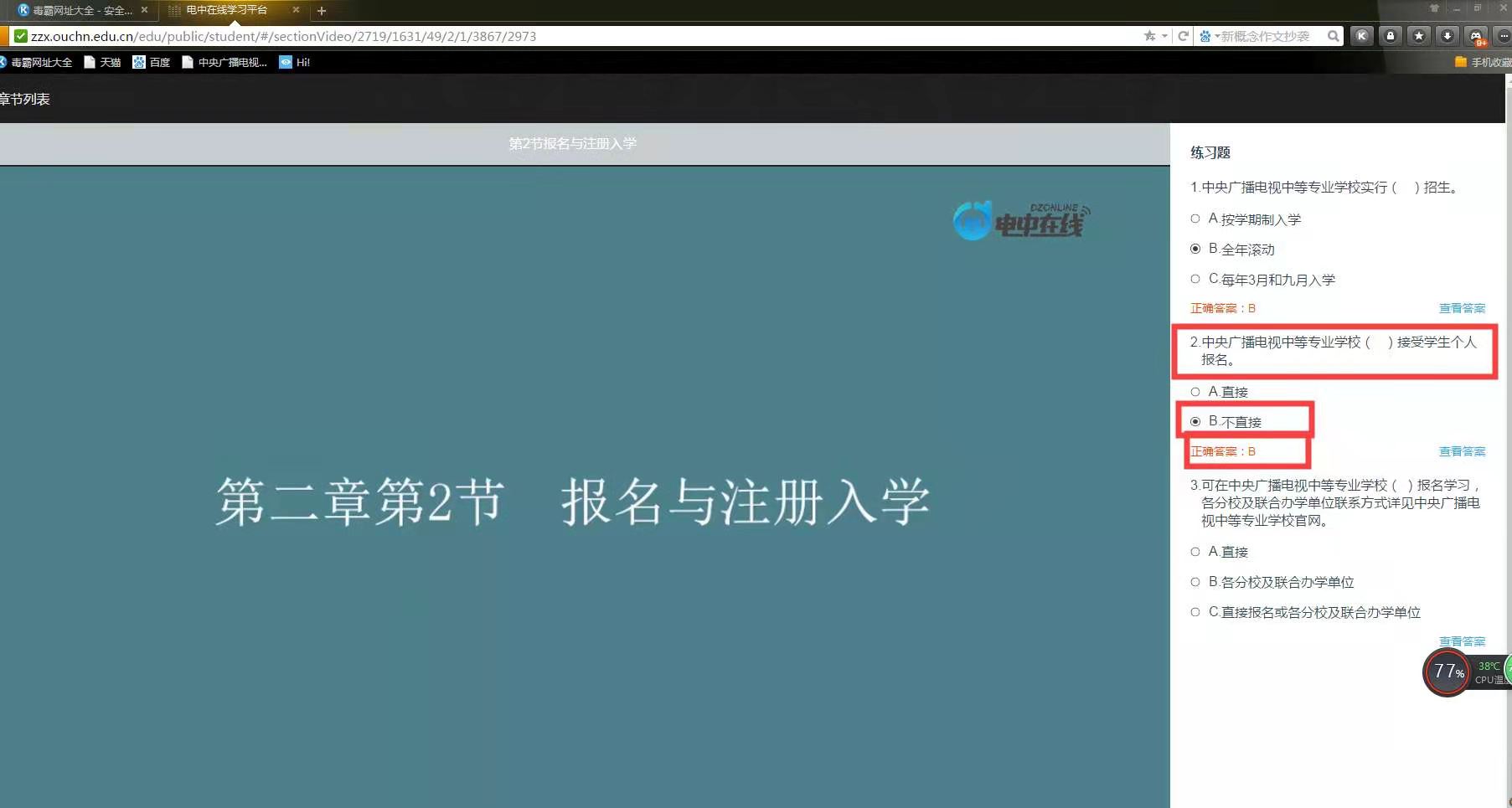
Task: Click the 第2节报名与注册入学 title bar
Action: coord(585,144)
